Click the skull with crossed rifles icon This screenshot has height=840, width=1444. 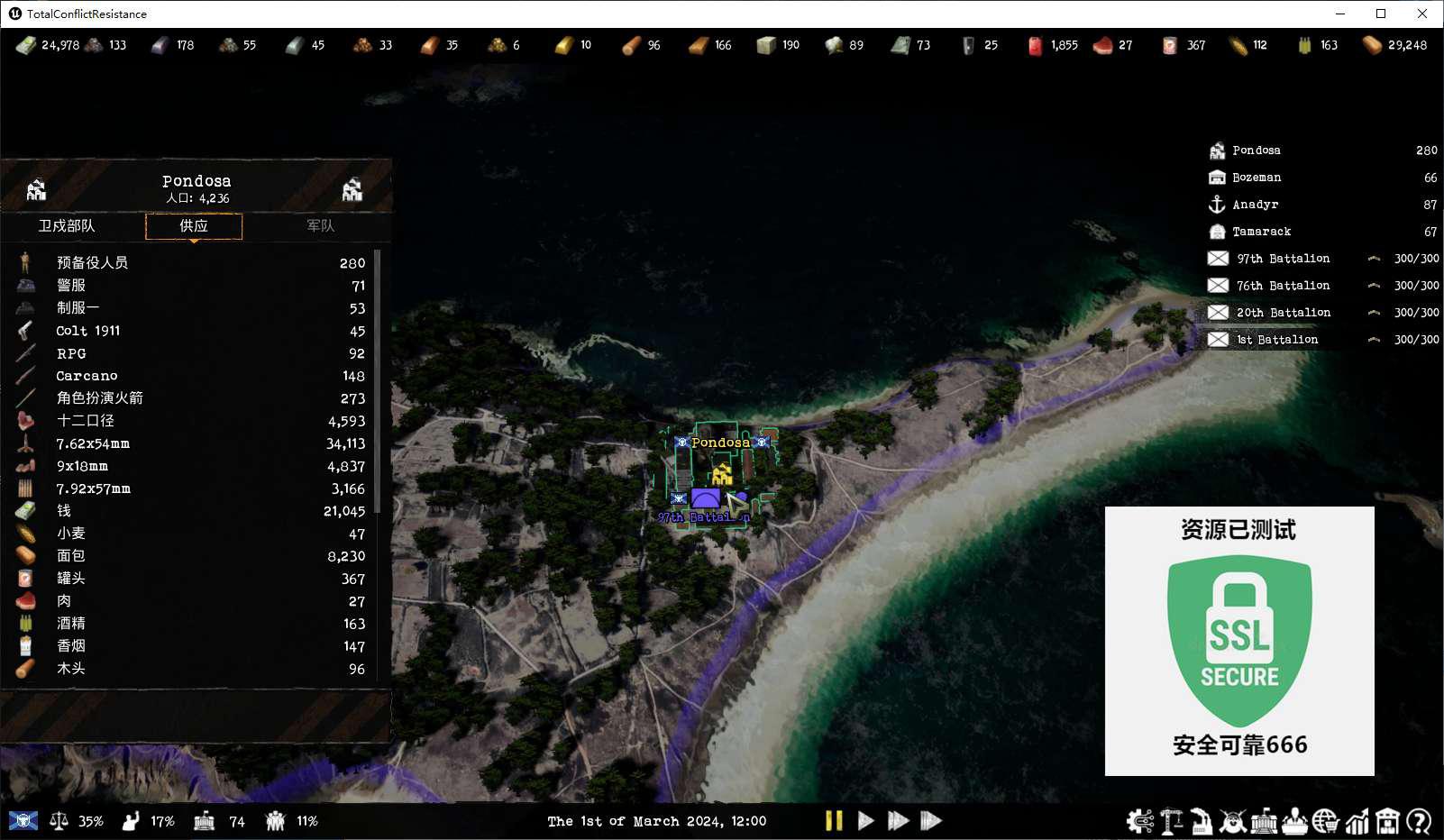pos(1232,821)
